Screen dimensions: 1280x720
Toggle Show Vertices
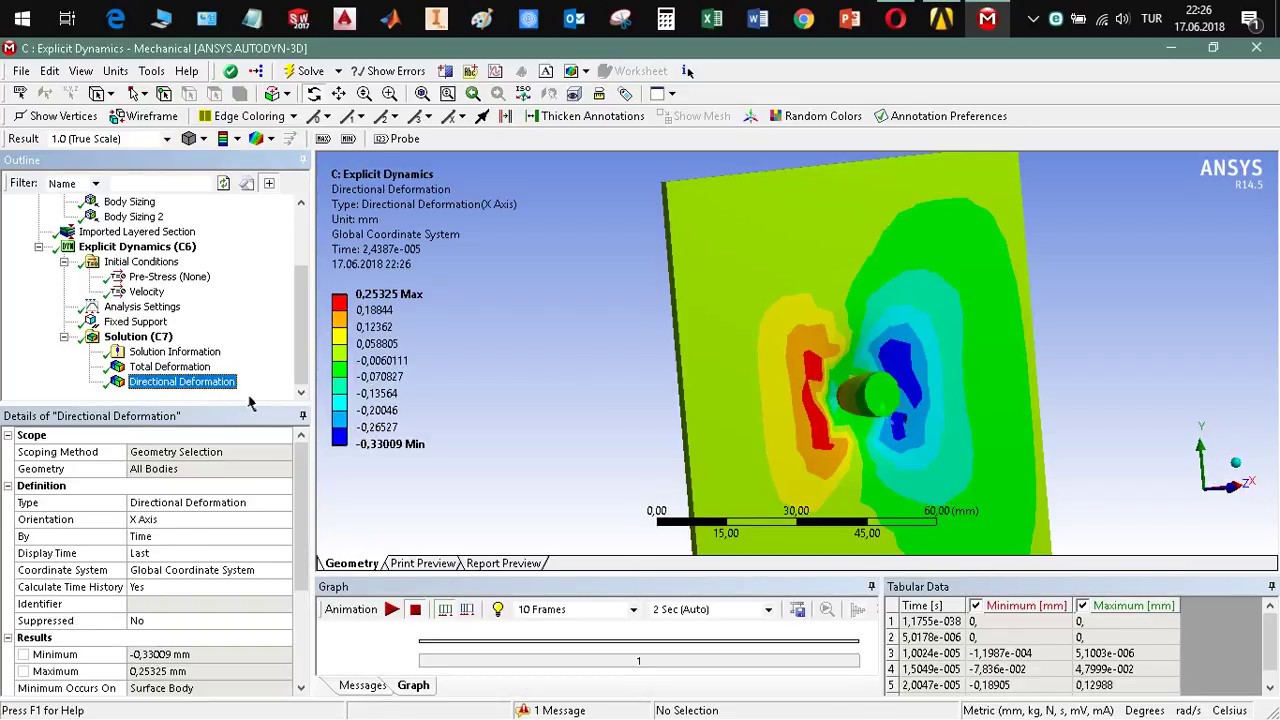(55, 116)
